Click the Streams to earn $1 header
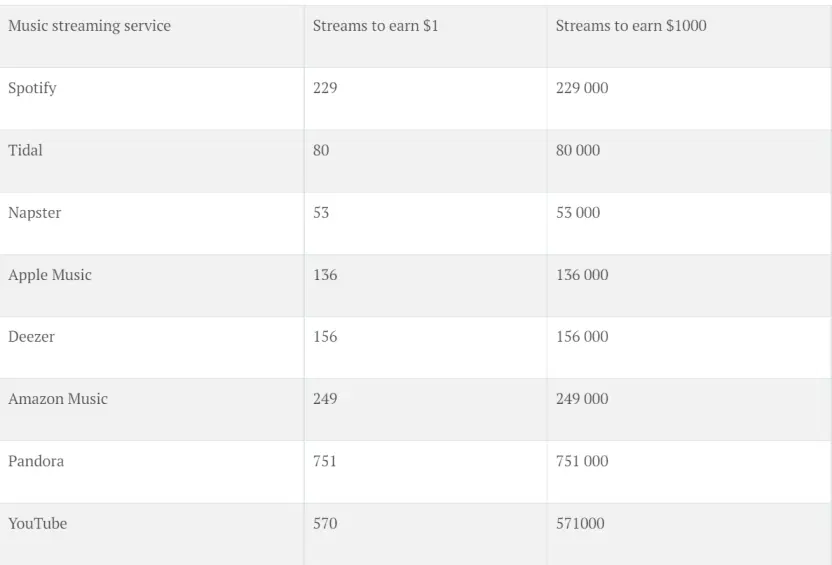The width and height of the screenshot is (832, 565). 375,26
